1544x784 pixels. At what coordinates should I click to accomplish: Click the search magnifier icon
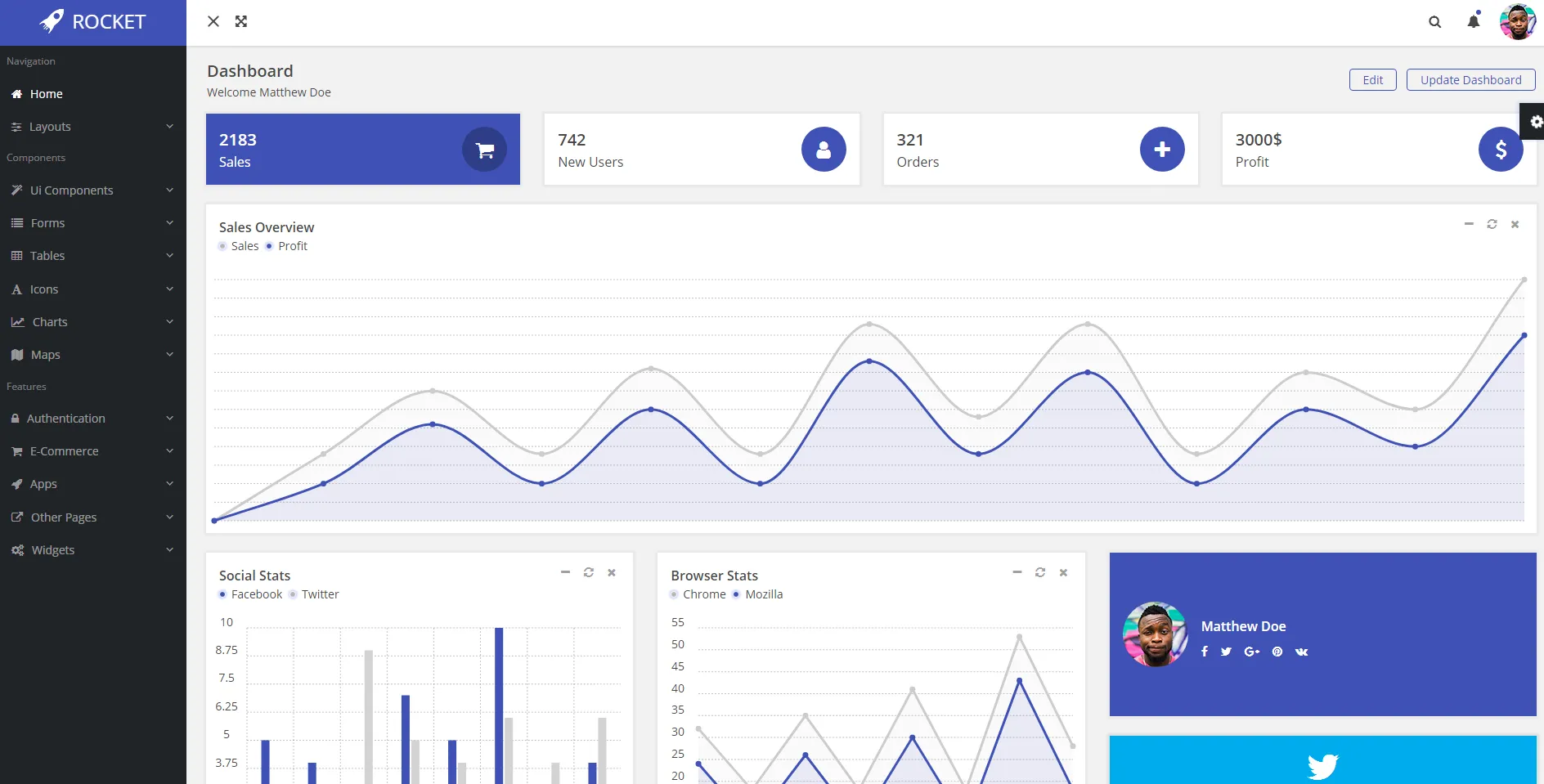coord(1434,22)
